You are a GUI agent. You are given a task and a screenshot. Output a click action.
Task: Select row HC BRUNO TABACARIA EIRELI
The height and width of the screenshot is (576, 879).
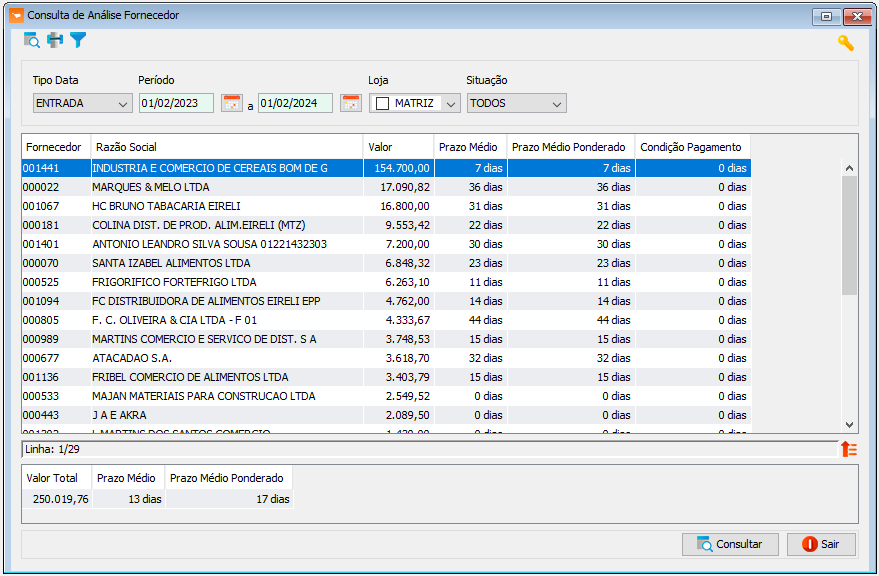coord(386,206)
